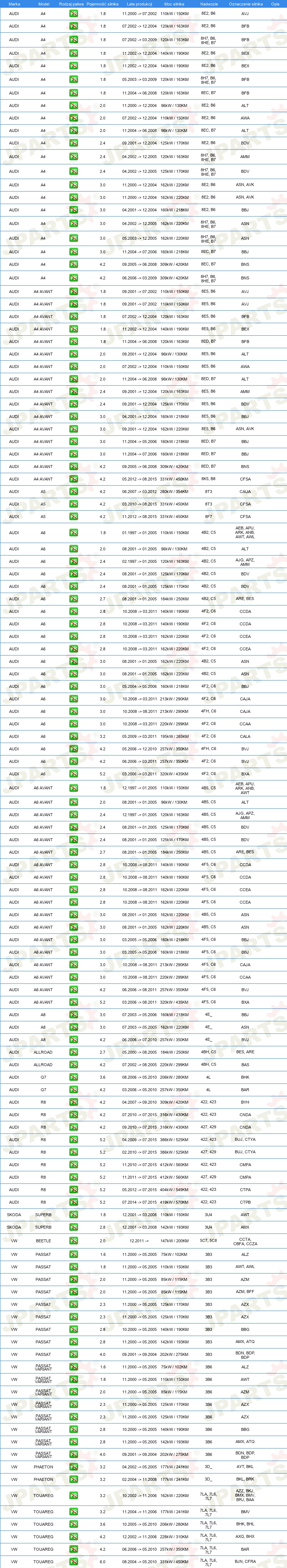This screenshot has height=1568, width=287.
Task: Click 'SKODA' in SUPERB 2.8 row
Action: point(14,1227)
